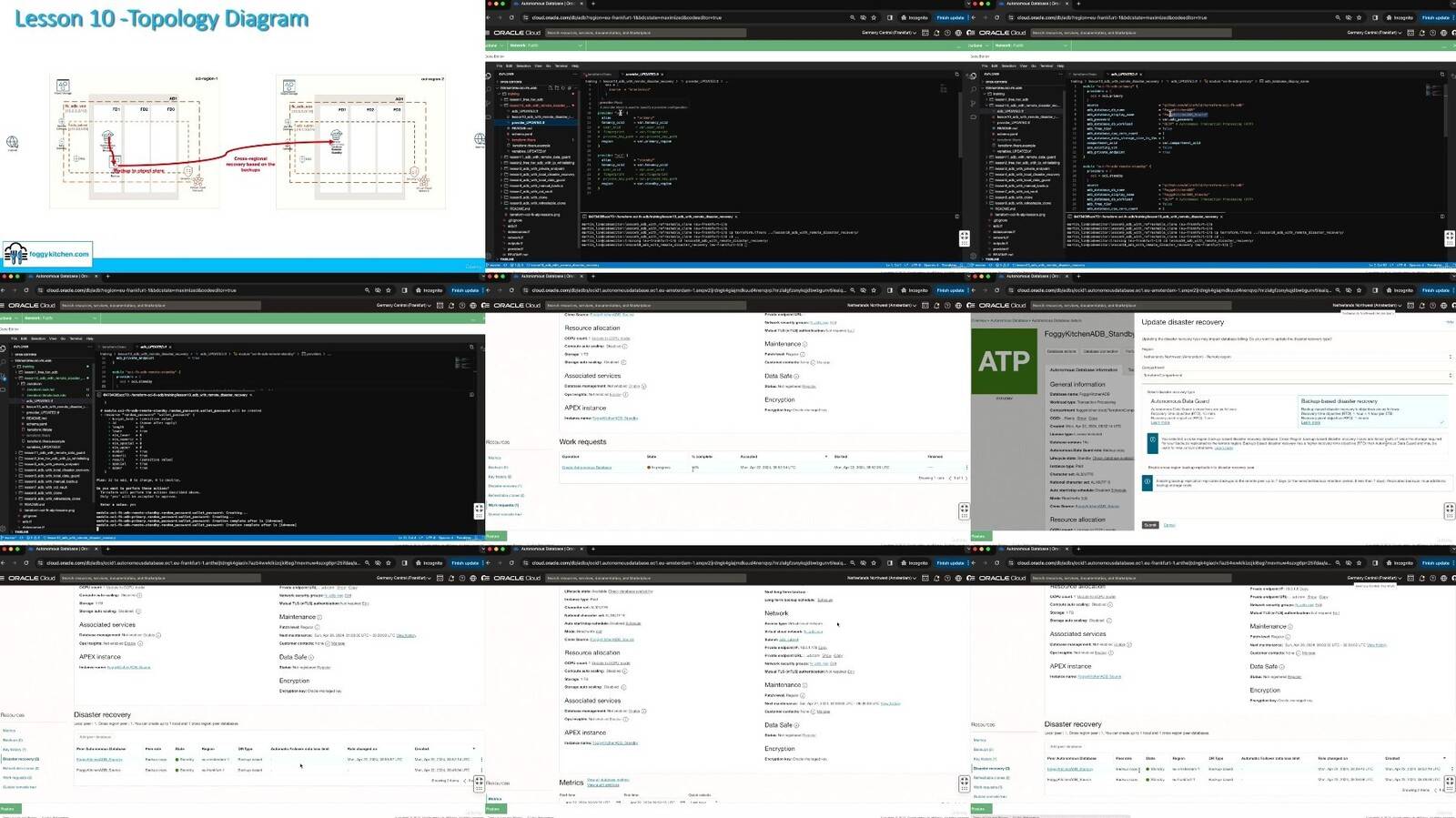
Task: Open Compartment dropdown in Update disaster recovery
Action: 1298,375
